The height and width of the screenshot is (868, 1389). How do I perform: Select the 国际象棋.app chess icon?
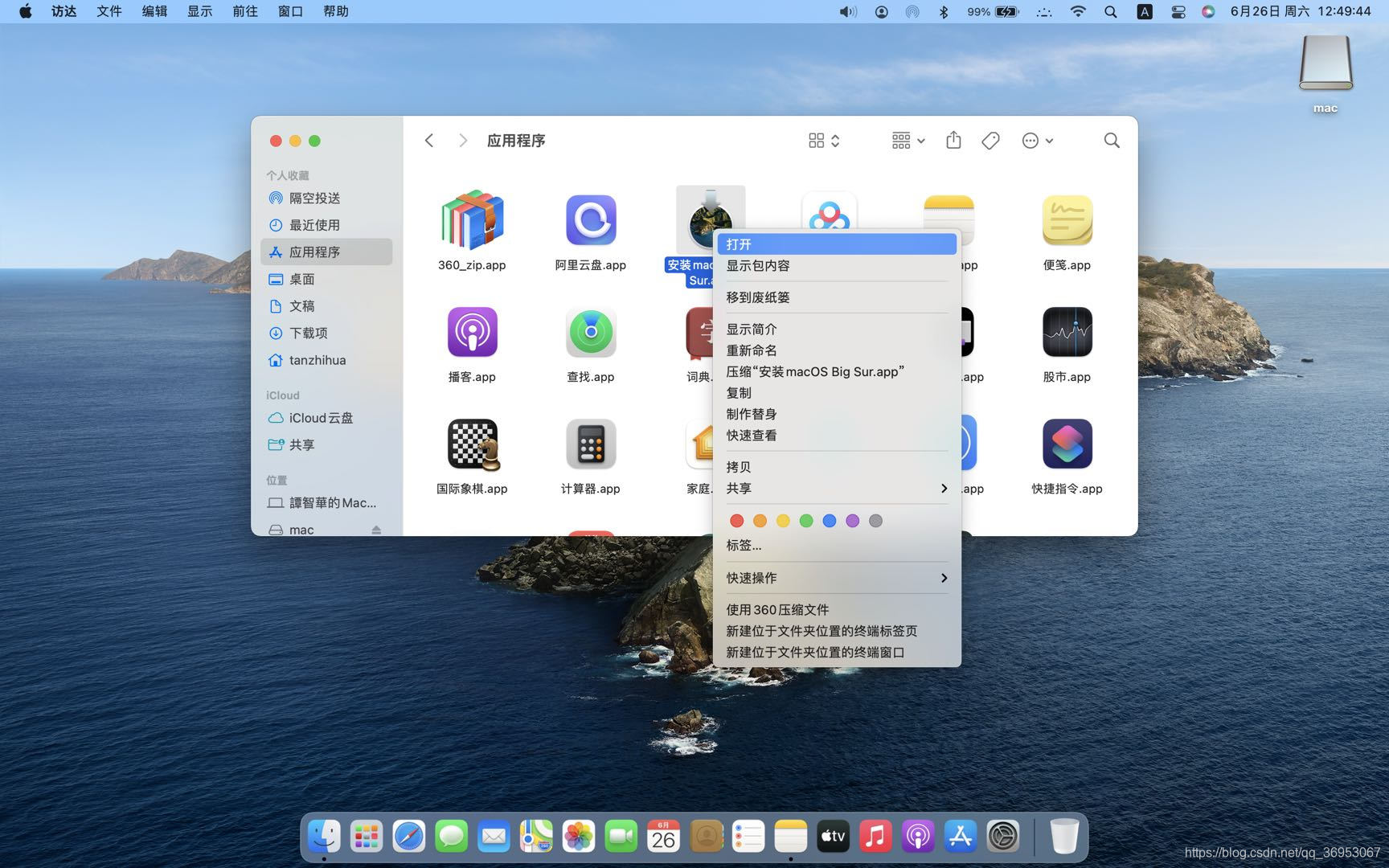tap(473, 444)
